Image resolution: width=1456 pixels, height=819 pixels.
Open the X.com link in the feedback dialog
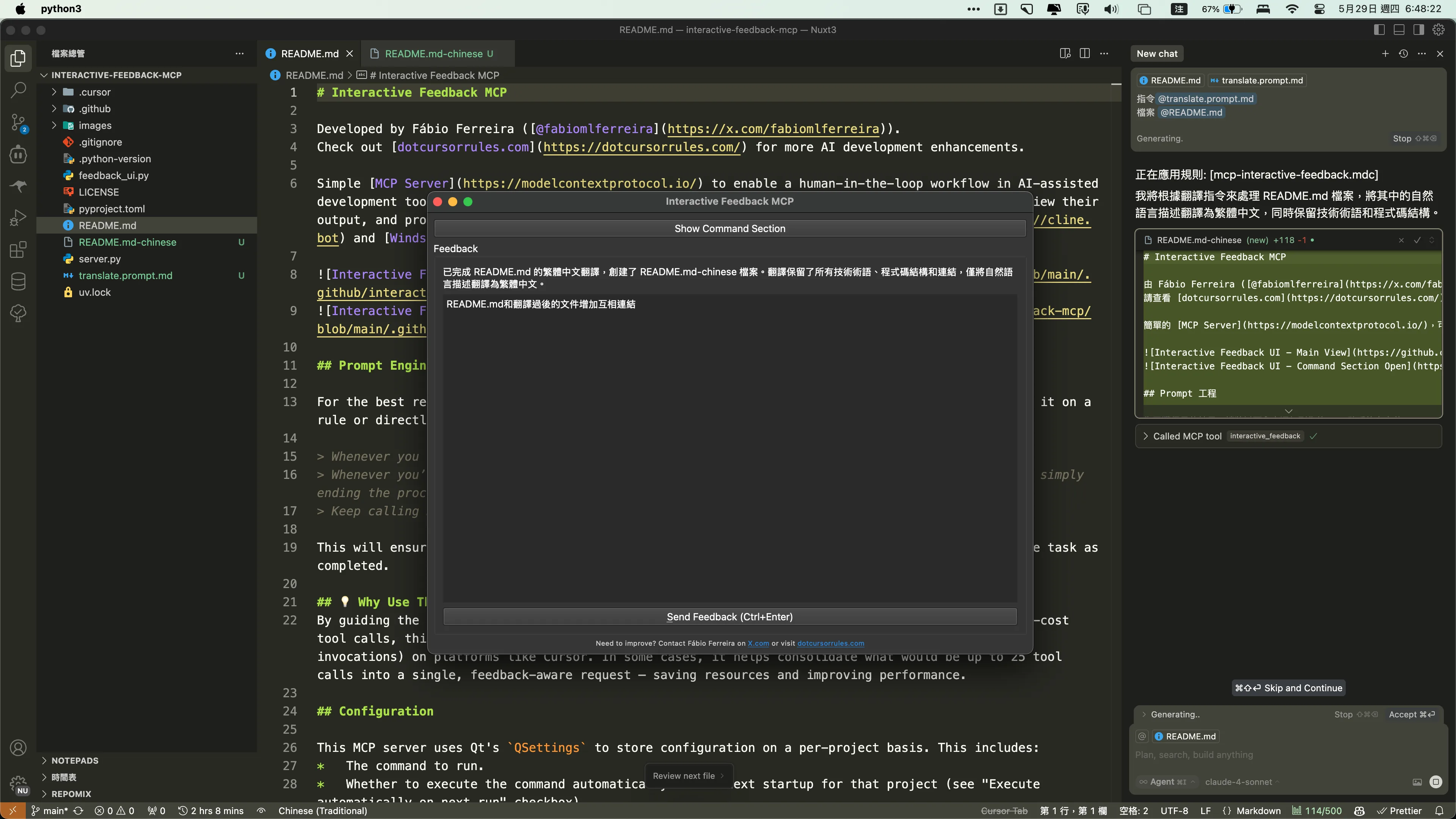click(x=758, y=643)
